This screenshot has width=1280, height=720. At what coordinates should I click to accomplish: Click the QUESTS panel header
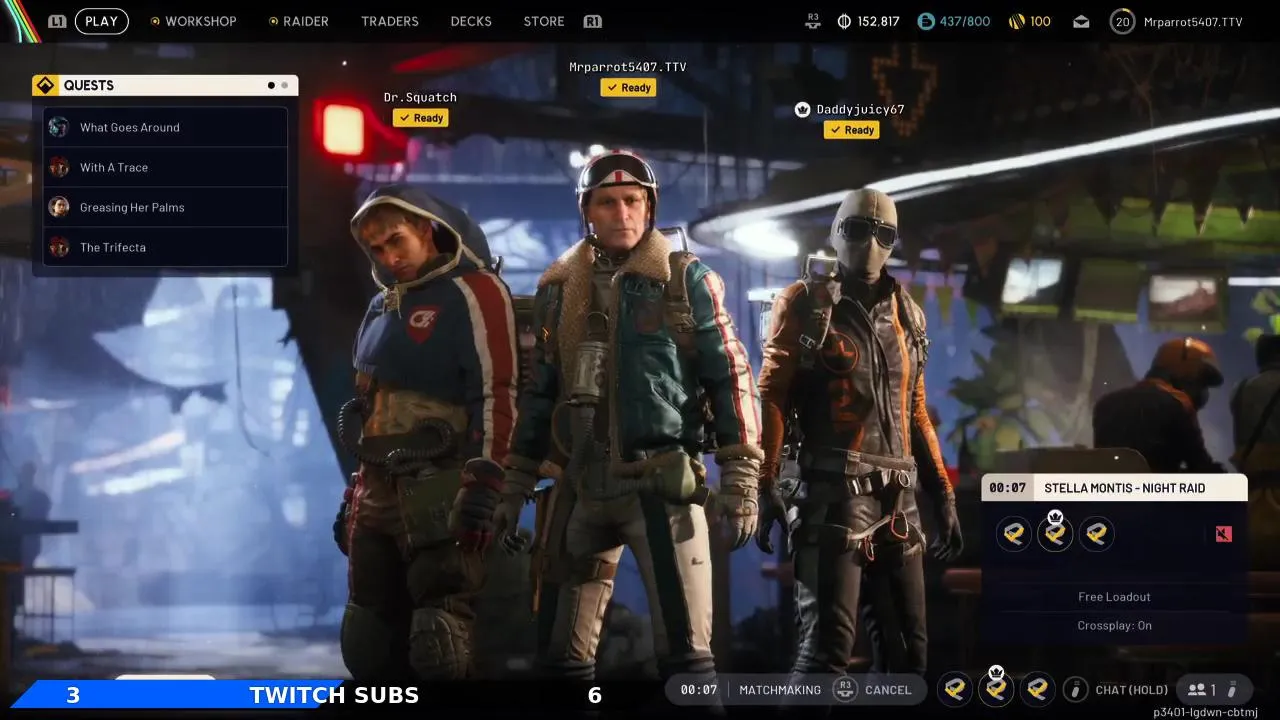pyautogui.click(x=165, y=85)
